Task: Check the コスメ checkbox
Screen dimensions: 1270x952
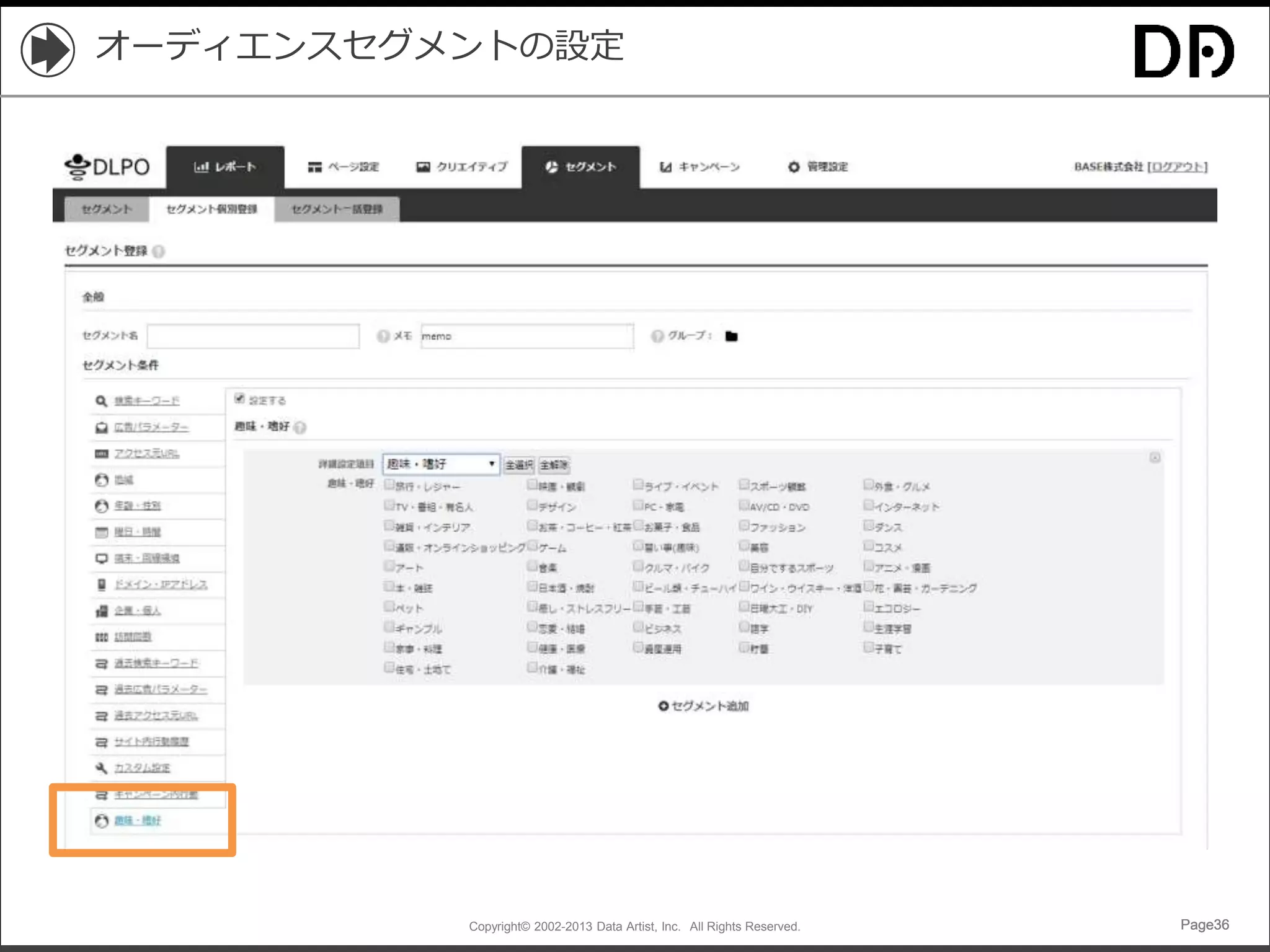Action: tap(869, 545)
